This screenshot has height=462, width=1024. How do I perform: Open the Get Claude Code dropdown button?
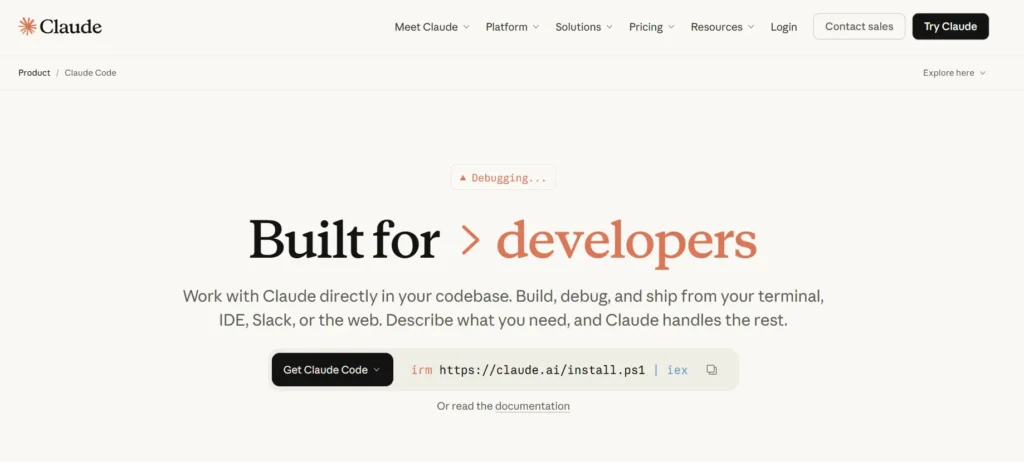(331, 370)
